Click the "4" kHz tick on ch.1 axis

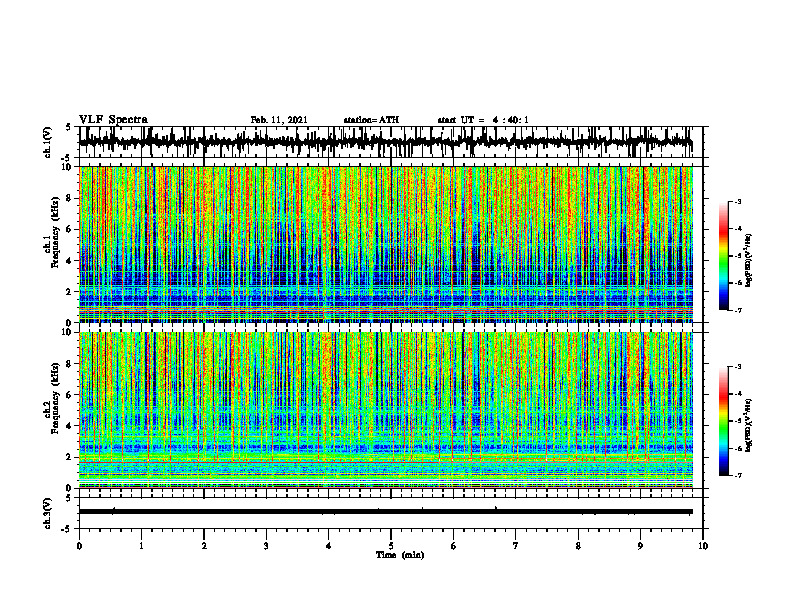(x=70, y=261)
